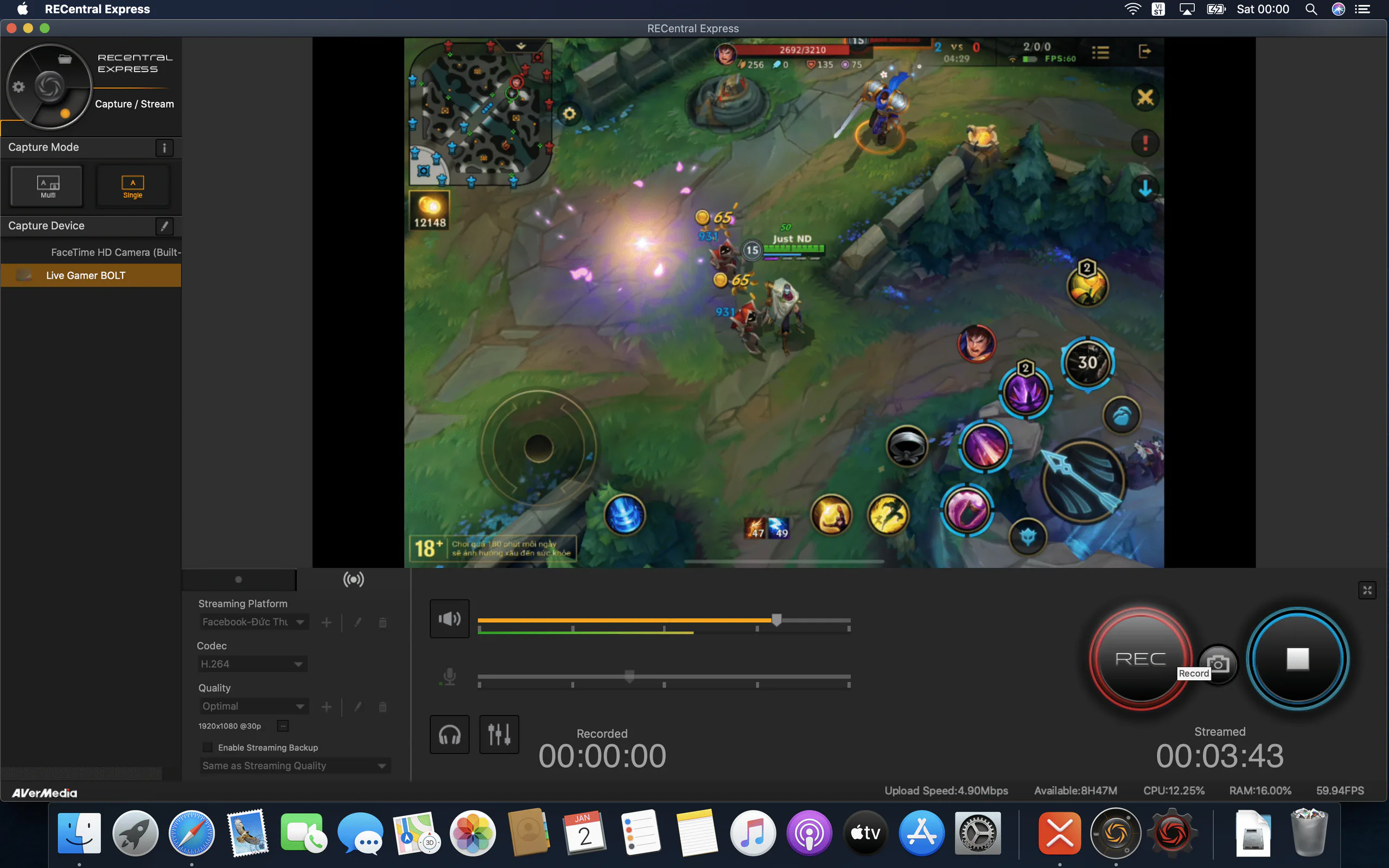1389x868 pixels.
Task: Click the Capture Mode info icon
Action: (x=164, y=148)
